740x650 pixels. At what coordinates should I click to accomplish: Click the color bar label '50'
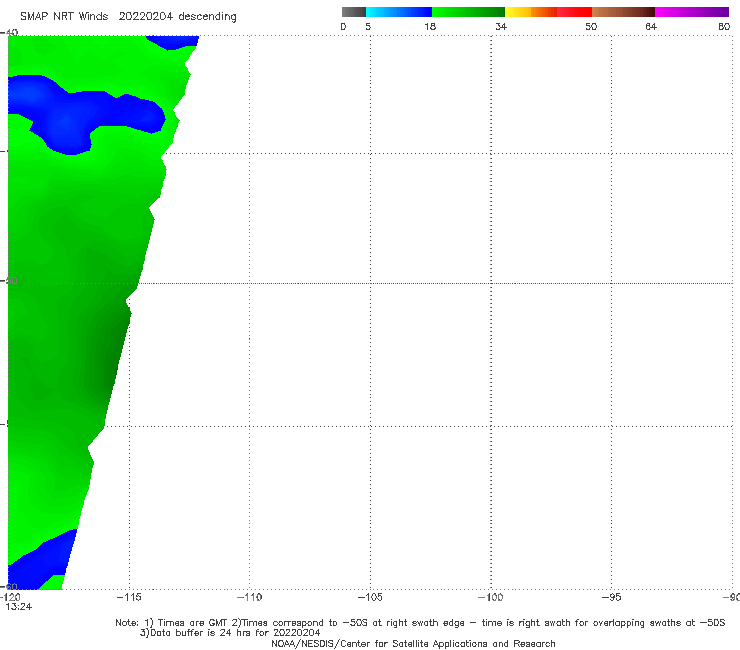coord(591,27)
